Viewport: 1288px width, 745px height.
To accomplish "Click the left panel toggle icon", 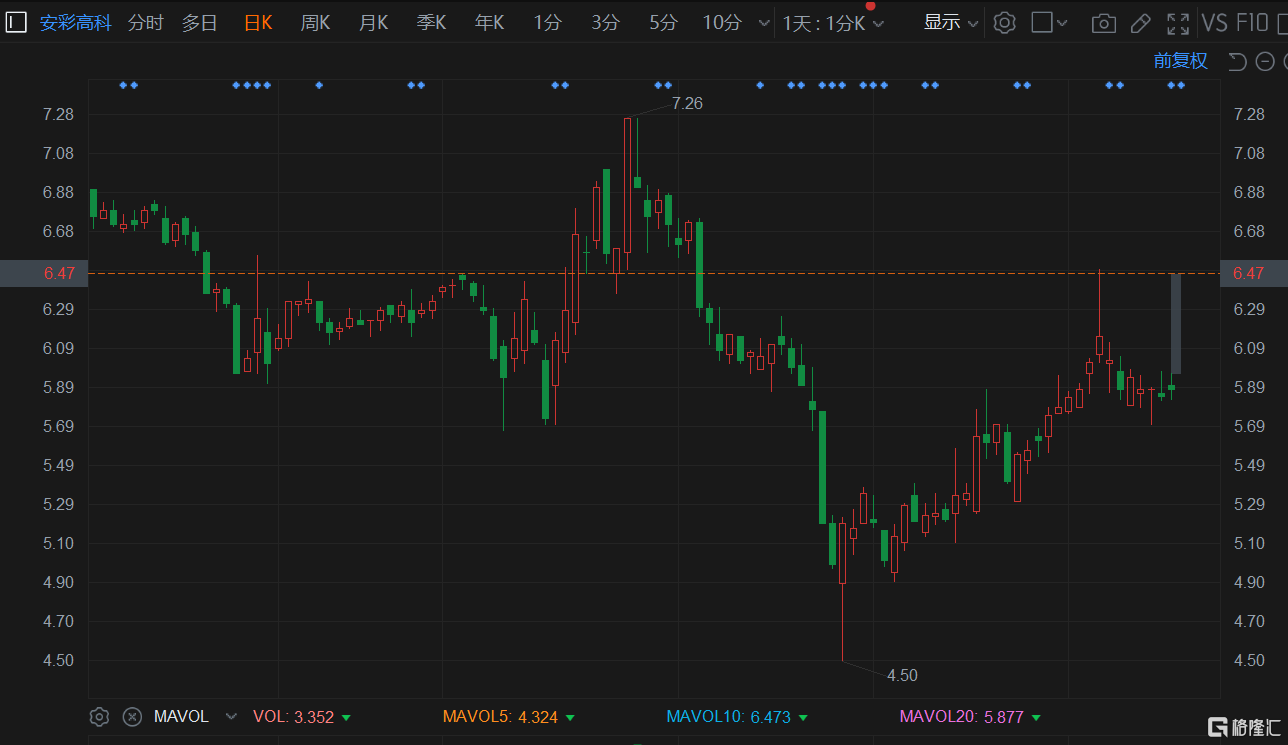I will (16, 22).
